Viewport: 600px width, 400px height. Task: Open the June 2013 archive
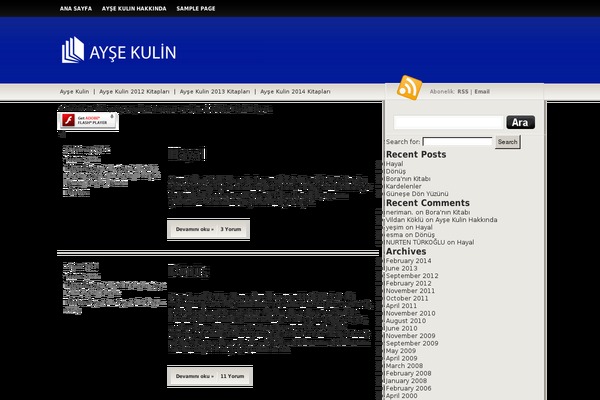click(x=401, y=268)
